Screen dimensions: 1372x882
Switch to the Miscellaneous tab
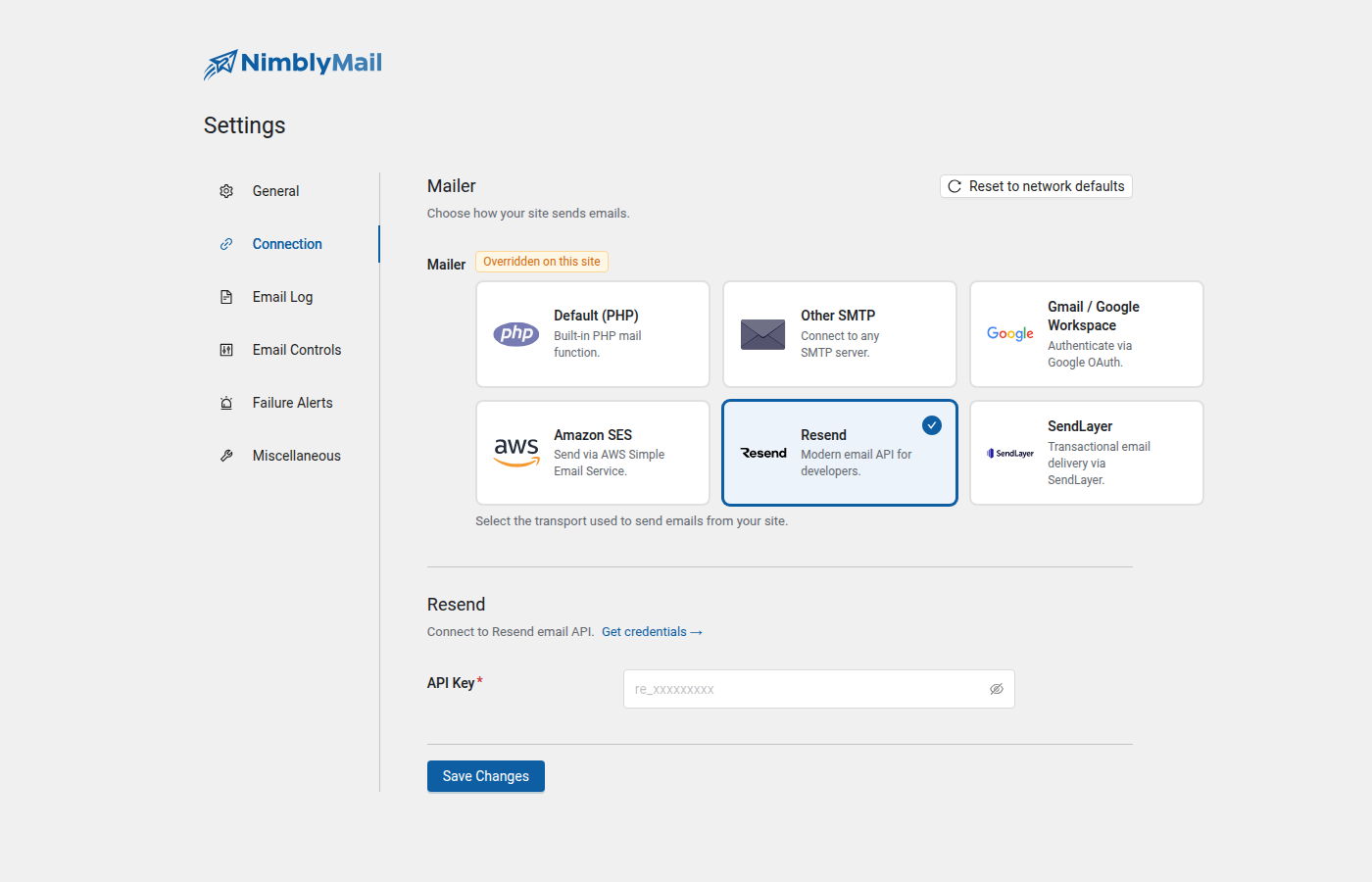point(292,456)
